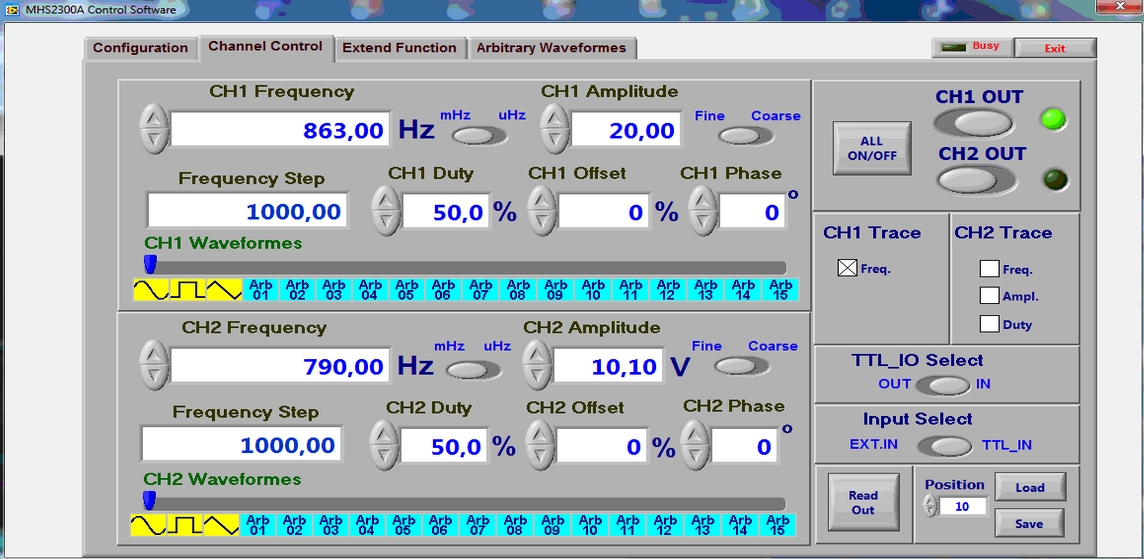Choose CH1 Arb 15 waveform

coord(781,290)
